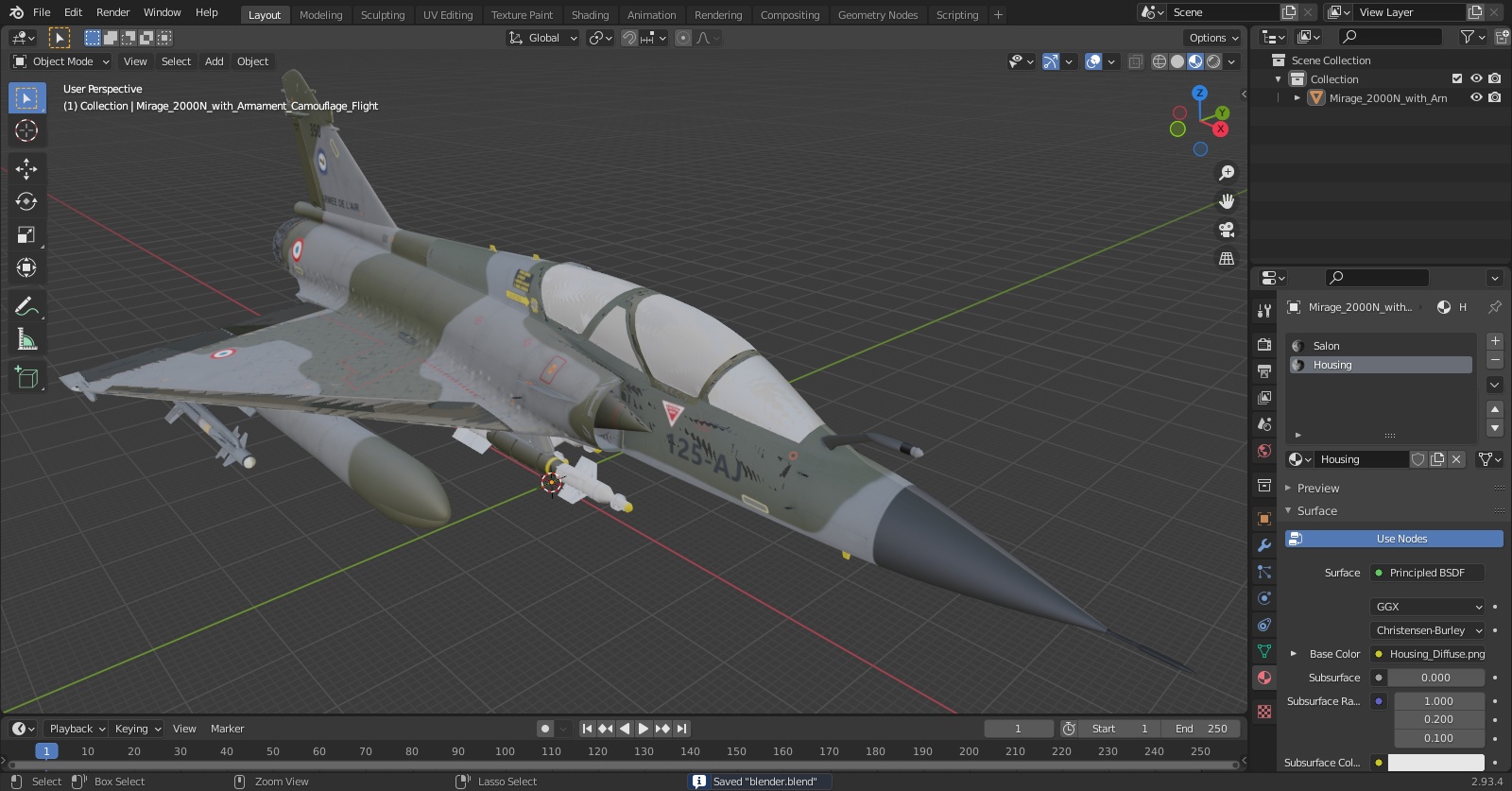Open GGX distribution dropdown
The height and width of the screenshot is (791, 1512).
(x=1428, y=607)
